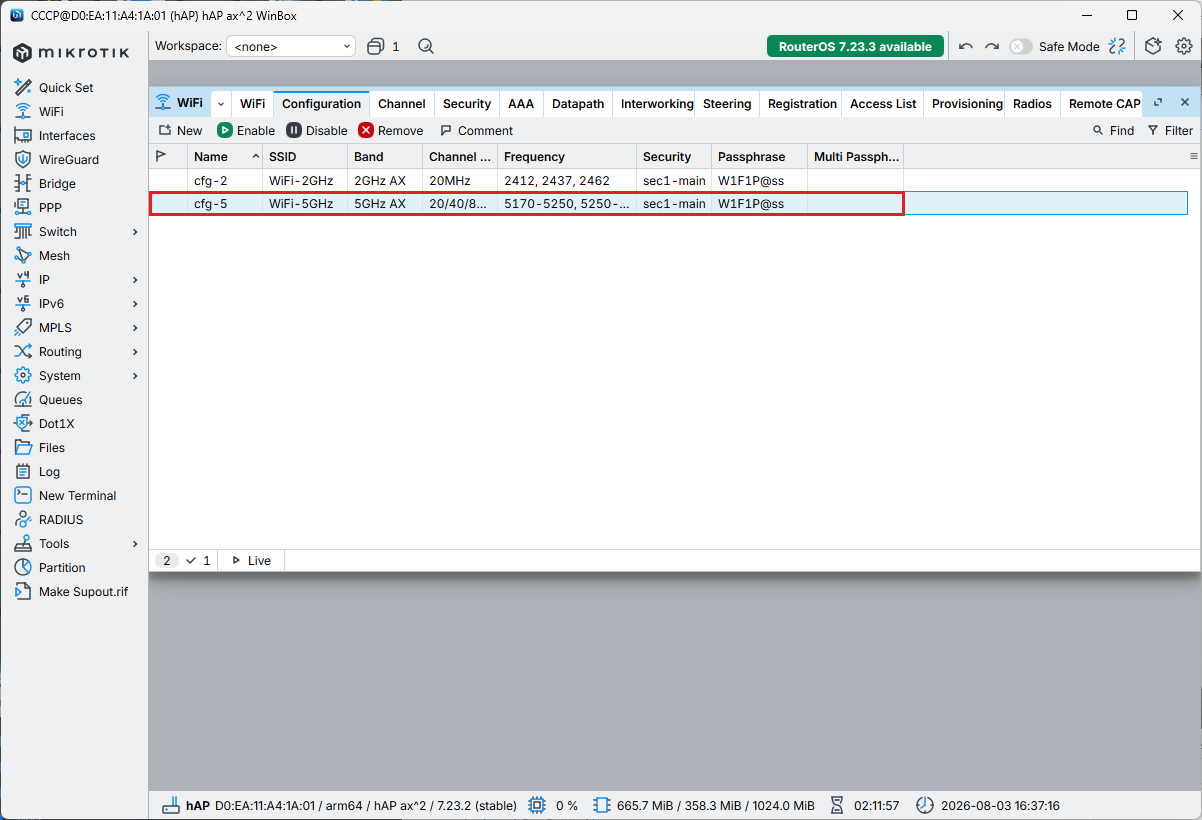Open the Files section
This screenshot has height=820, width=1202.
[51, 447]
